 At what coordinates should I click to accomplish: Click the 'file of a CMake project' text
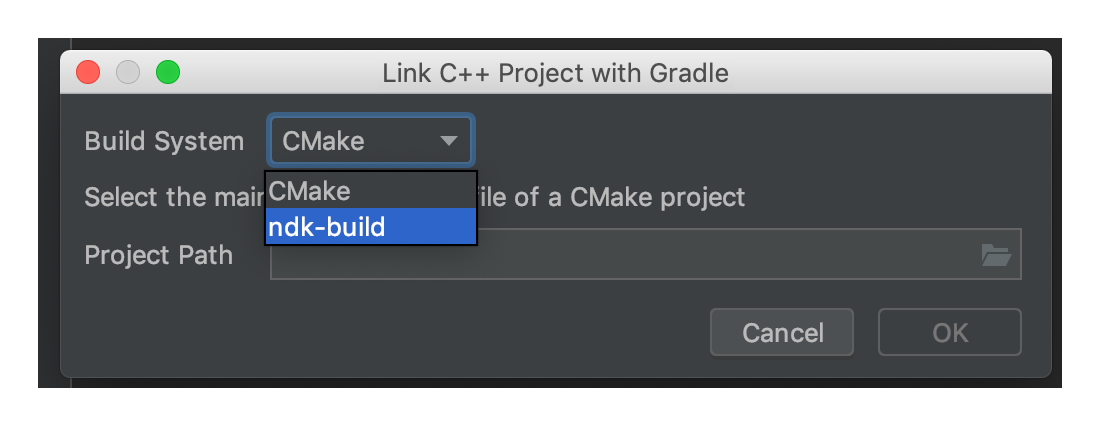[x=611, y=197]
